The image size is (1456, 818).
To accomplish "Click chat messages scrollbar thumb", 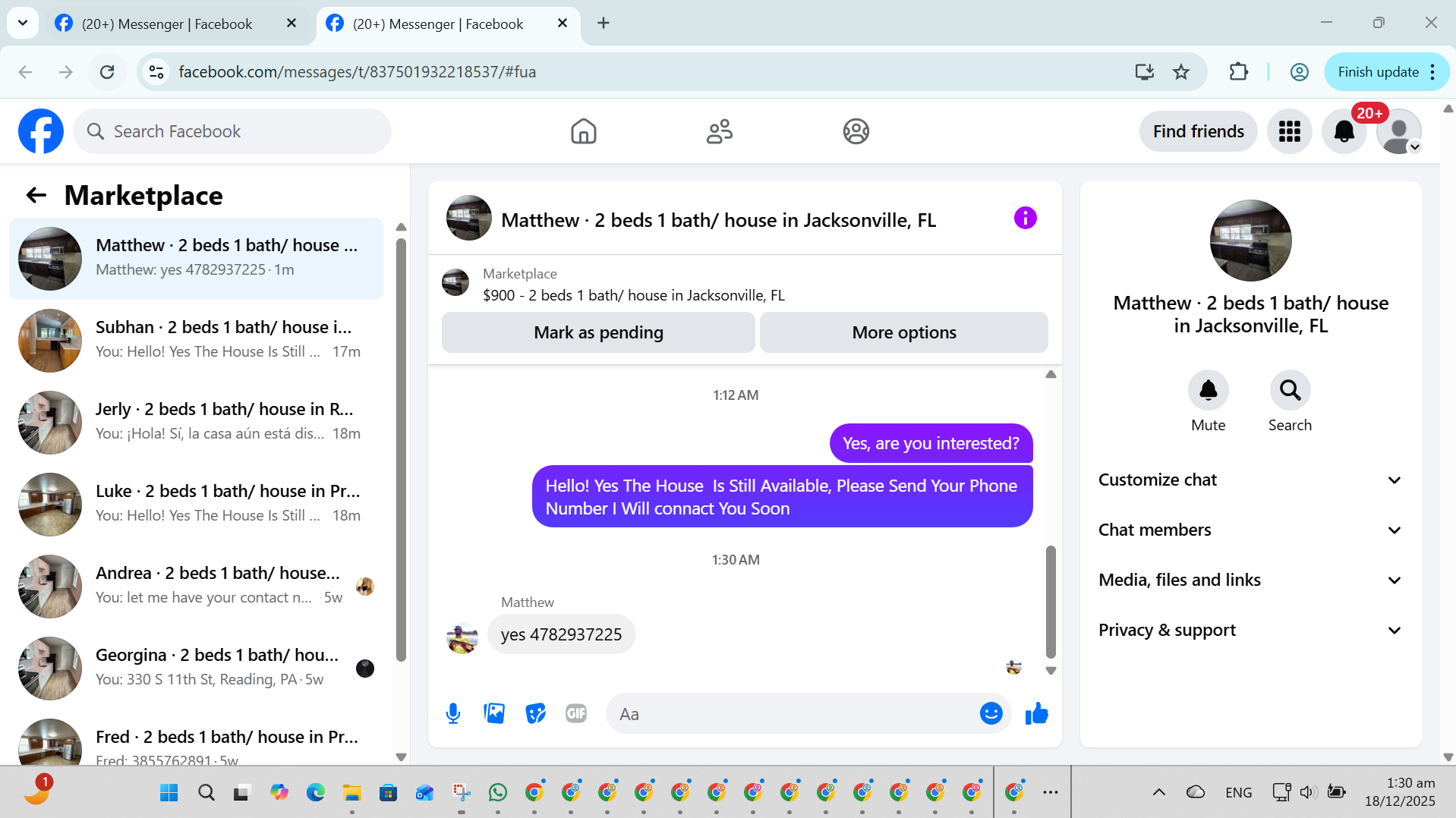I will [1051, 602].
